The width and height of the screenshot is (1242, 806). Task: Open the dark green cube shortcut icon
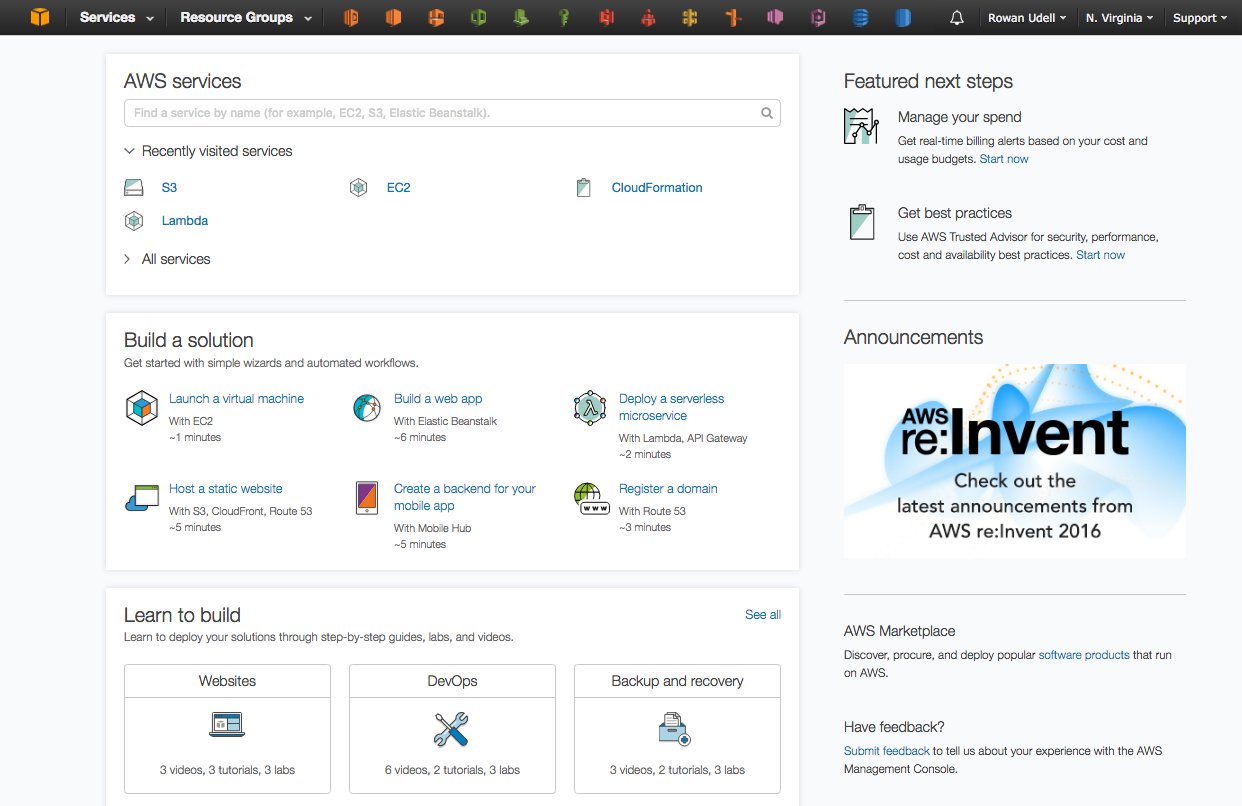[478, 17]
